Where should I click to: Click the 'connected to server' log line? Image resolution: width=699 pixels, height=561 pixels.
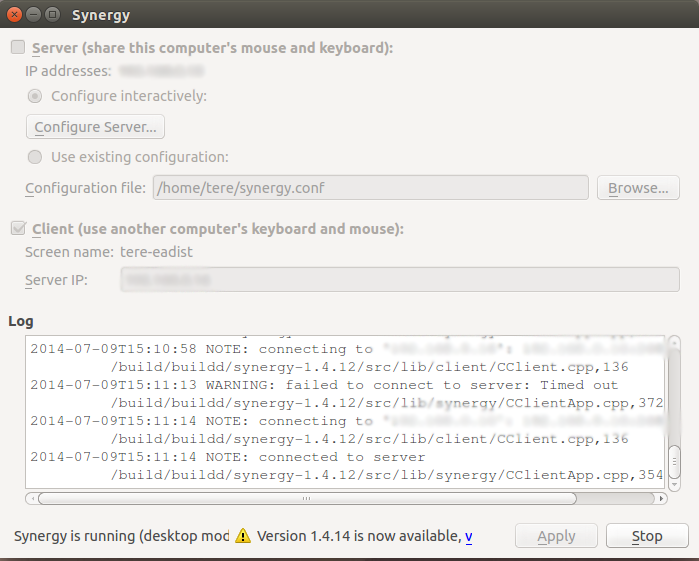pyautogui.click(x=228, y=457)
